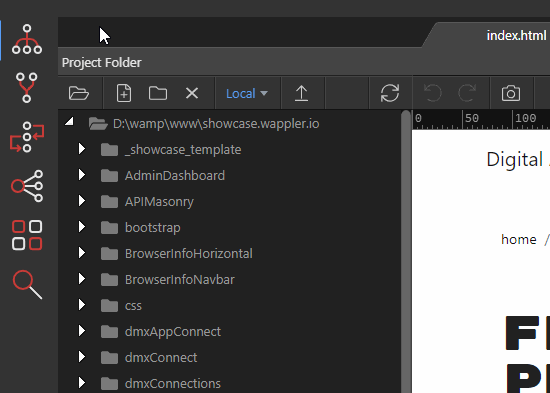The width and height of the screenshot is (550, 393).
Task: Click the X delete icon in toolbar
Action: click(192, 93)
